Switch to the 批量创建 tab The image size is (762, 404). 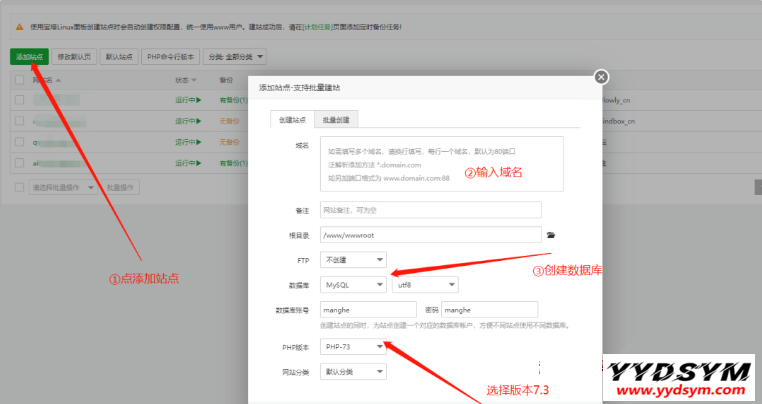[336, 119]
